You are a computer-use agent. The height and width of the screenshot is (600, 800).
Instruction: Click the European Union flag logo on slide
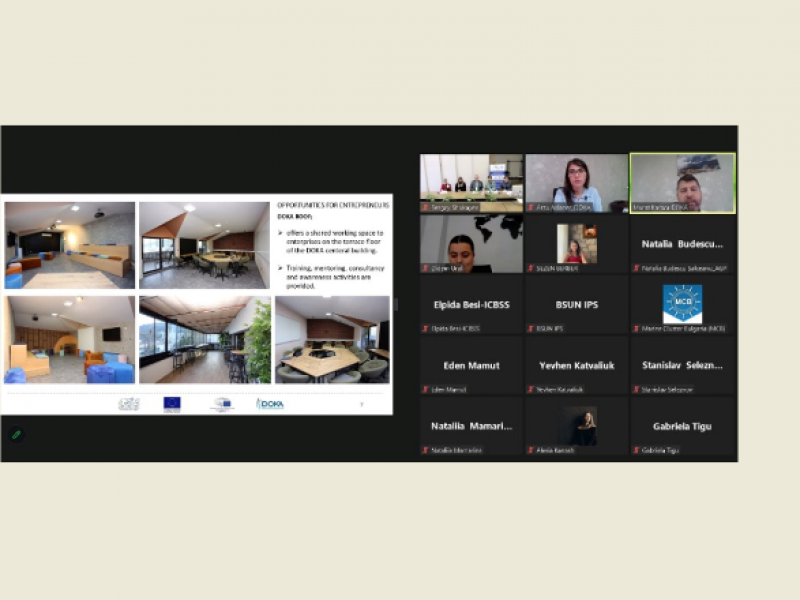[x=172, y=404]
